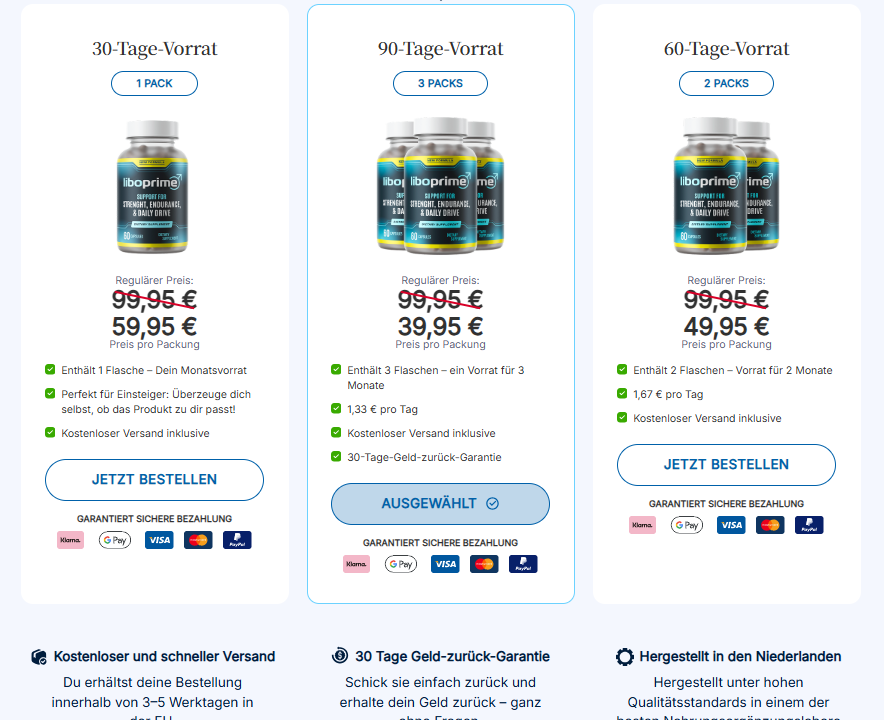Click the gear icon beside Hergestellt in den Niederlanden

pos(625,657)
